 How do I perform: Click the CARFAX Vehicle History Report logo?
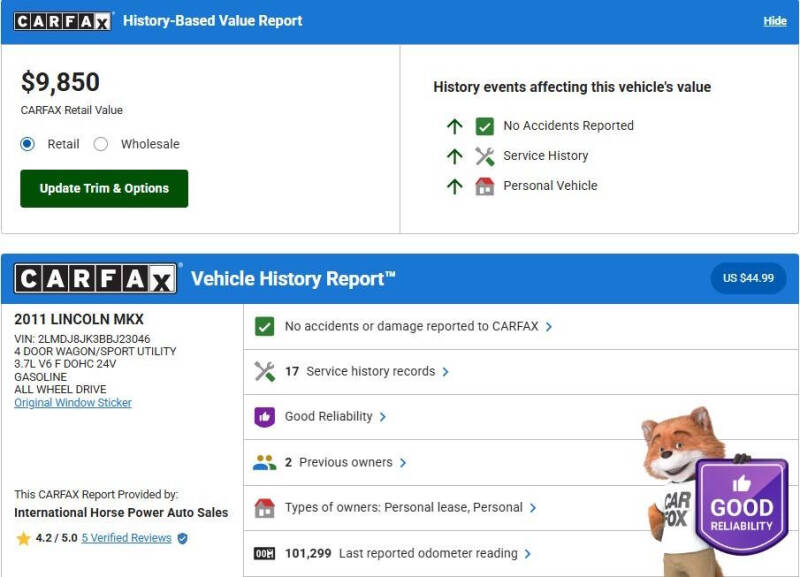pyautogui.click(x=96, y=279)
